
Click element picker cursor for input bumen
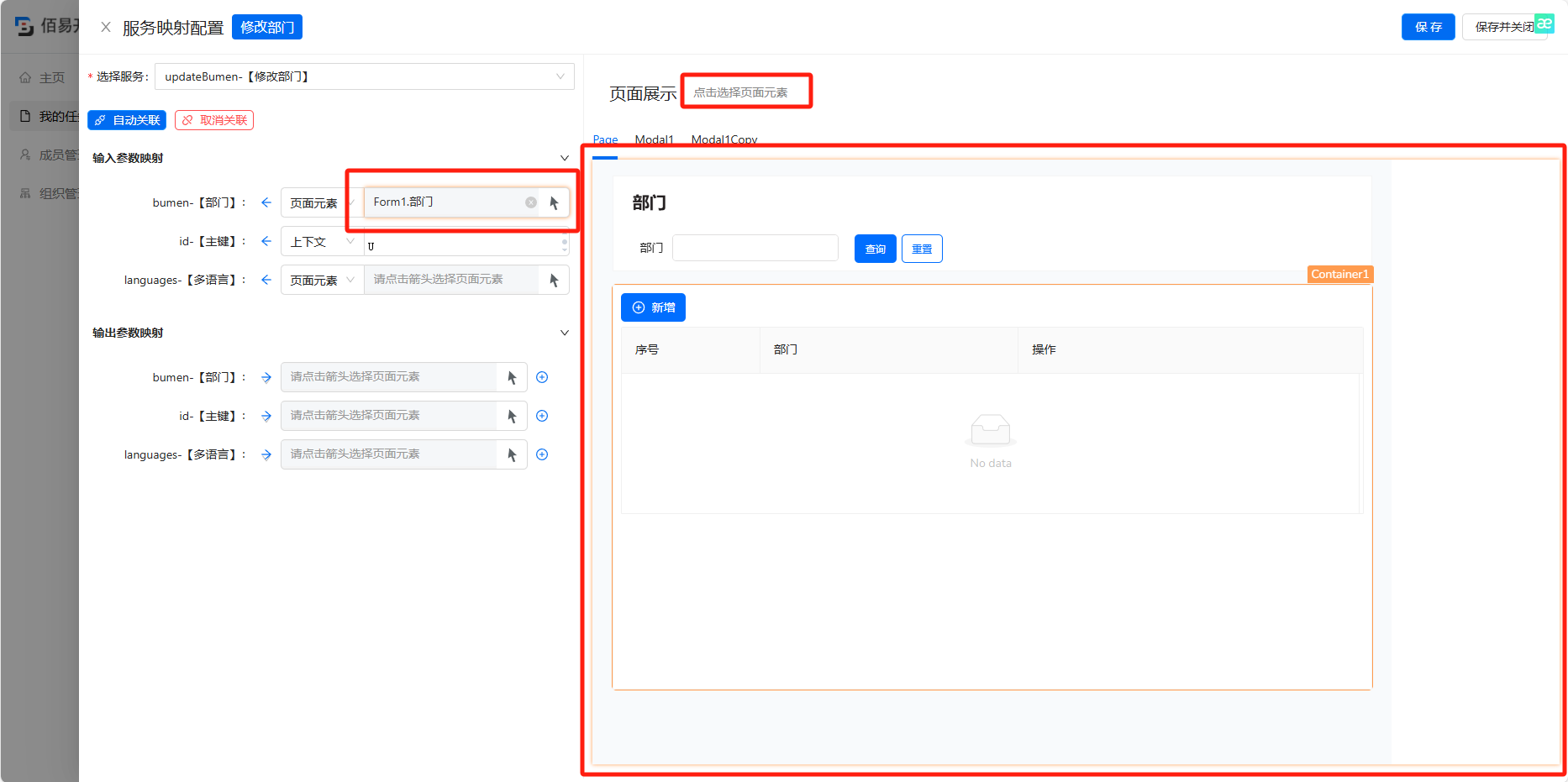coord(555,202)
